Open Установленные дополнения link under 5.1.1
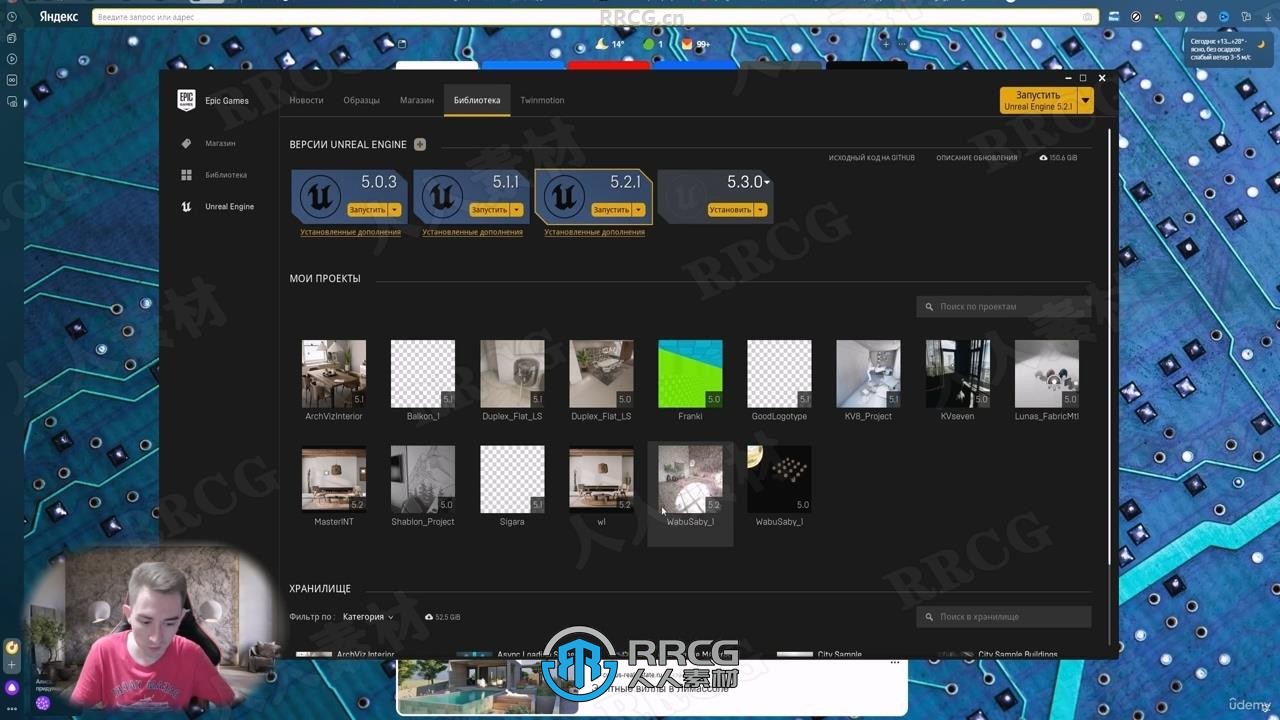 point(472,232)
